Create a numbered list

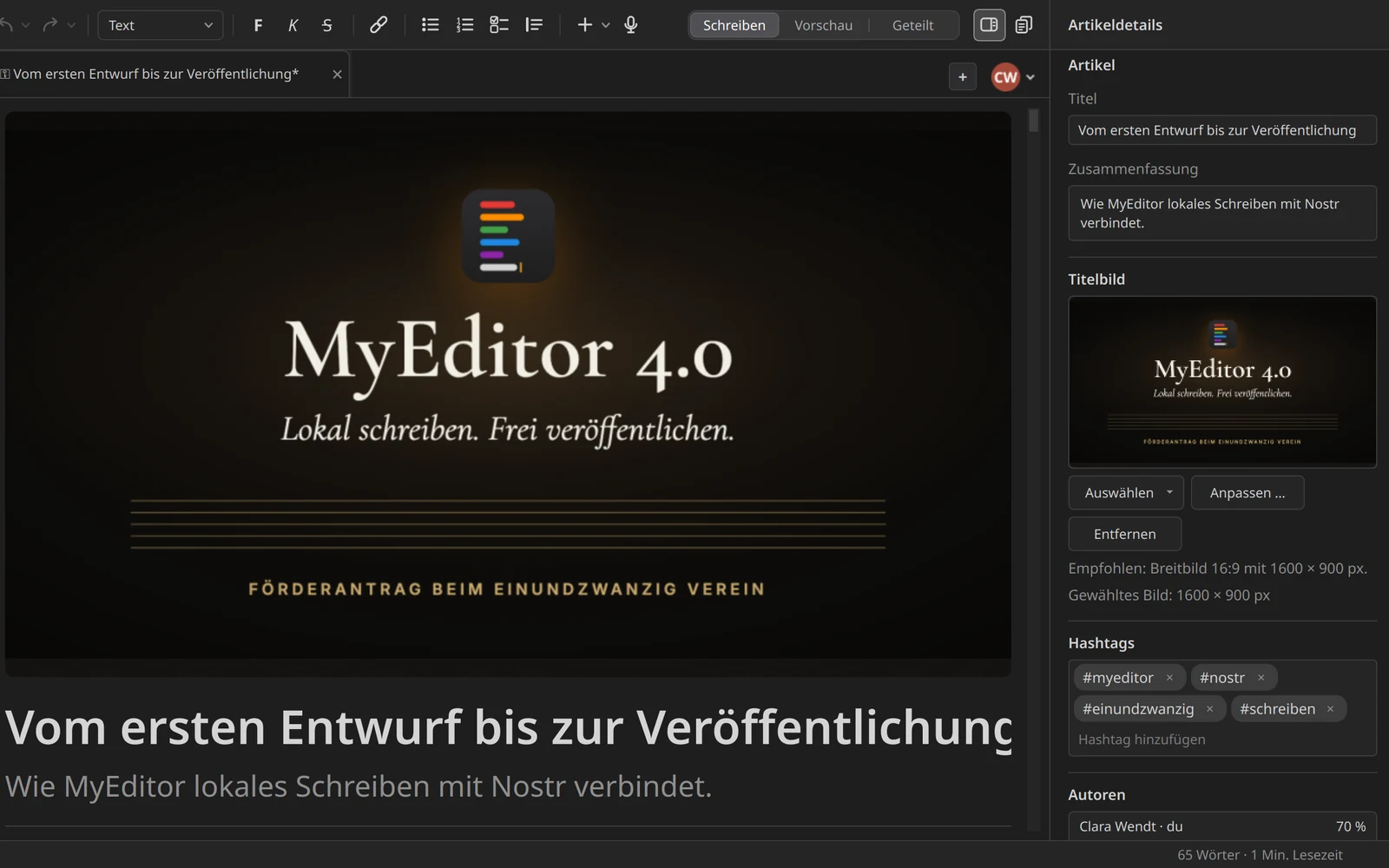[x=464, y=25]
